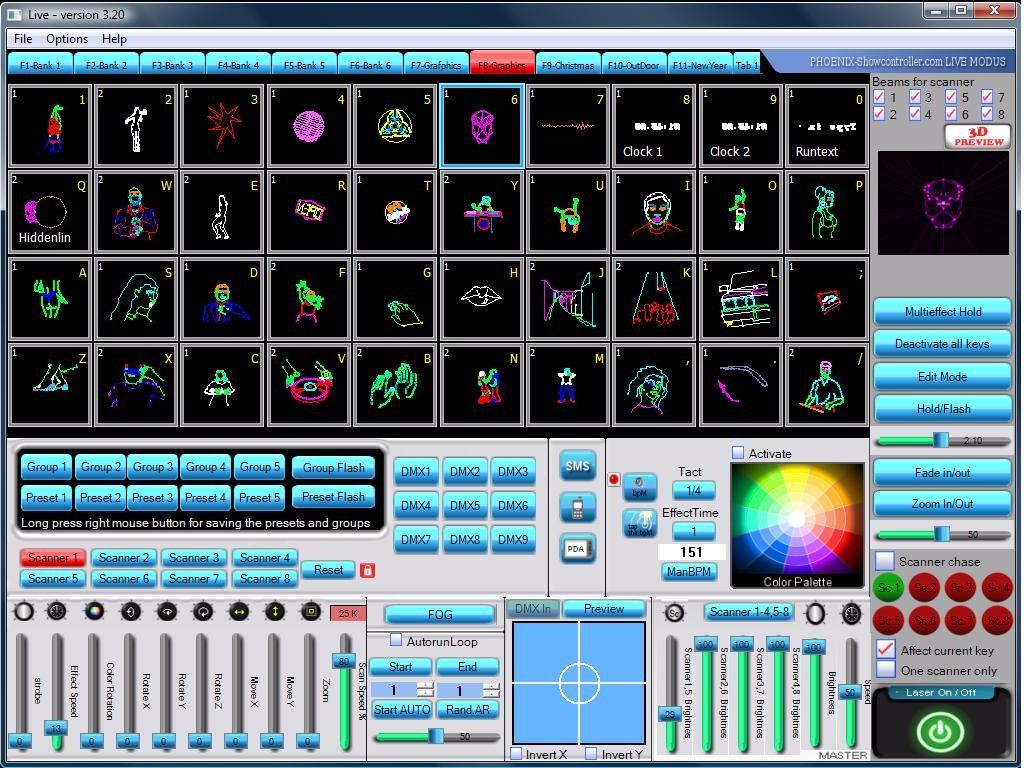Click the red lock icon beside Reset
1024x768 pixels.
pos(367,570)
